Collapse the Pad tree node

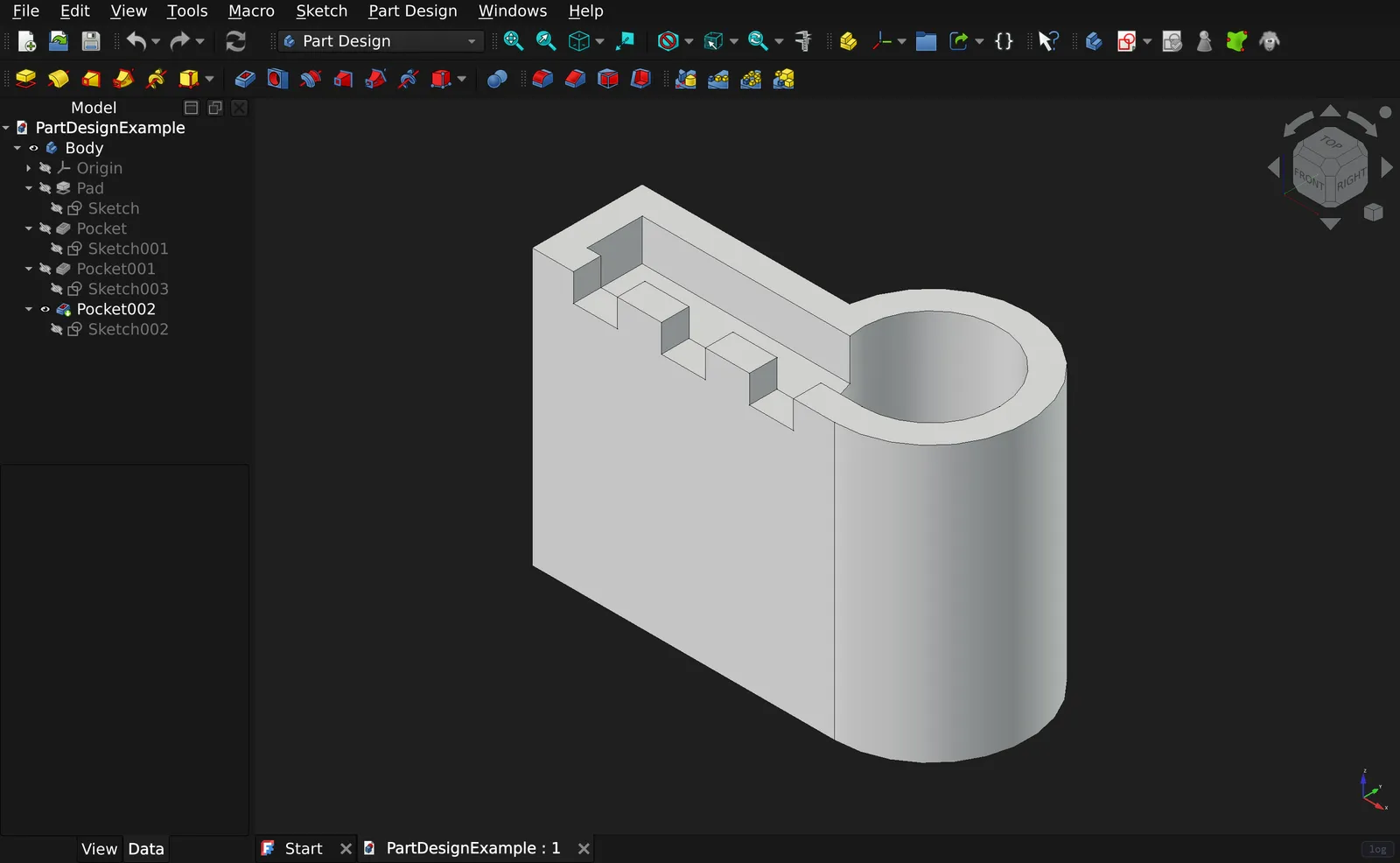[29, 188]
